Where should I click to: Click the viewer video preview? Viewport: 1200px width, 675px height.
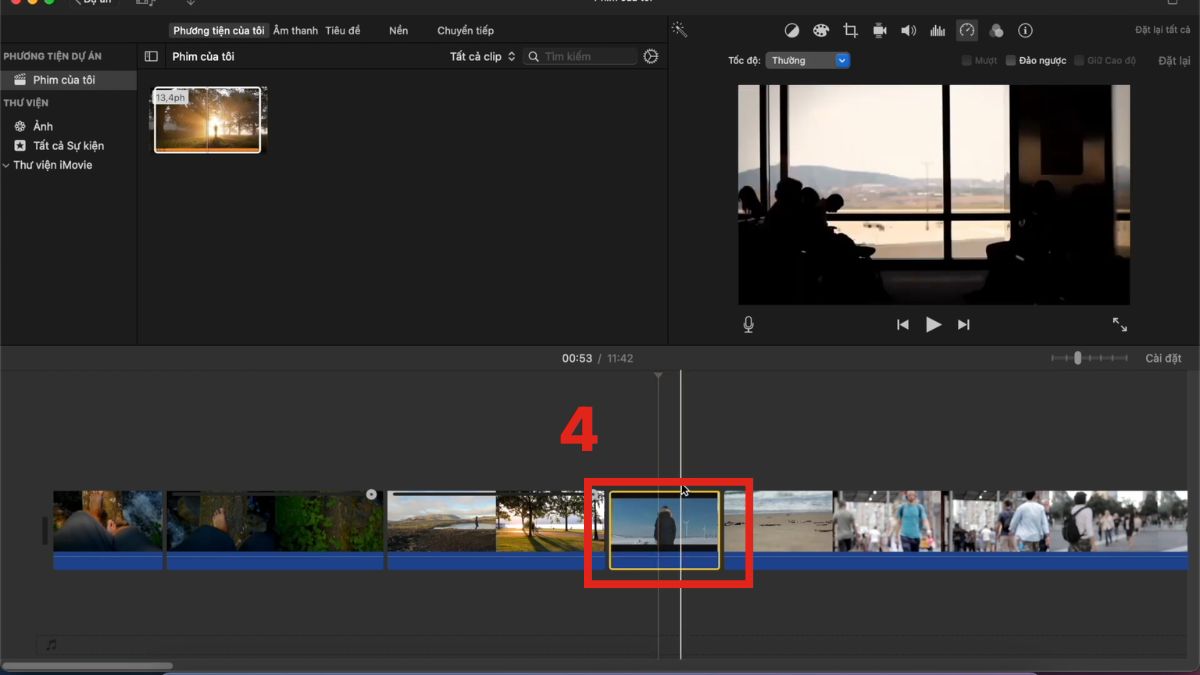click(934, 194)
